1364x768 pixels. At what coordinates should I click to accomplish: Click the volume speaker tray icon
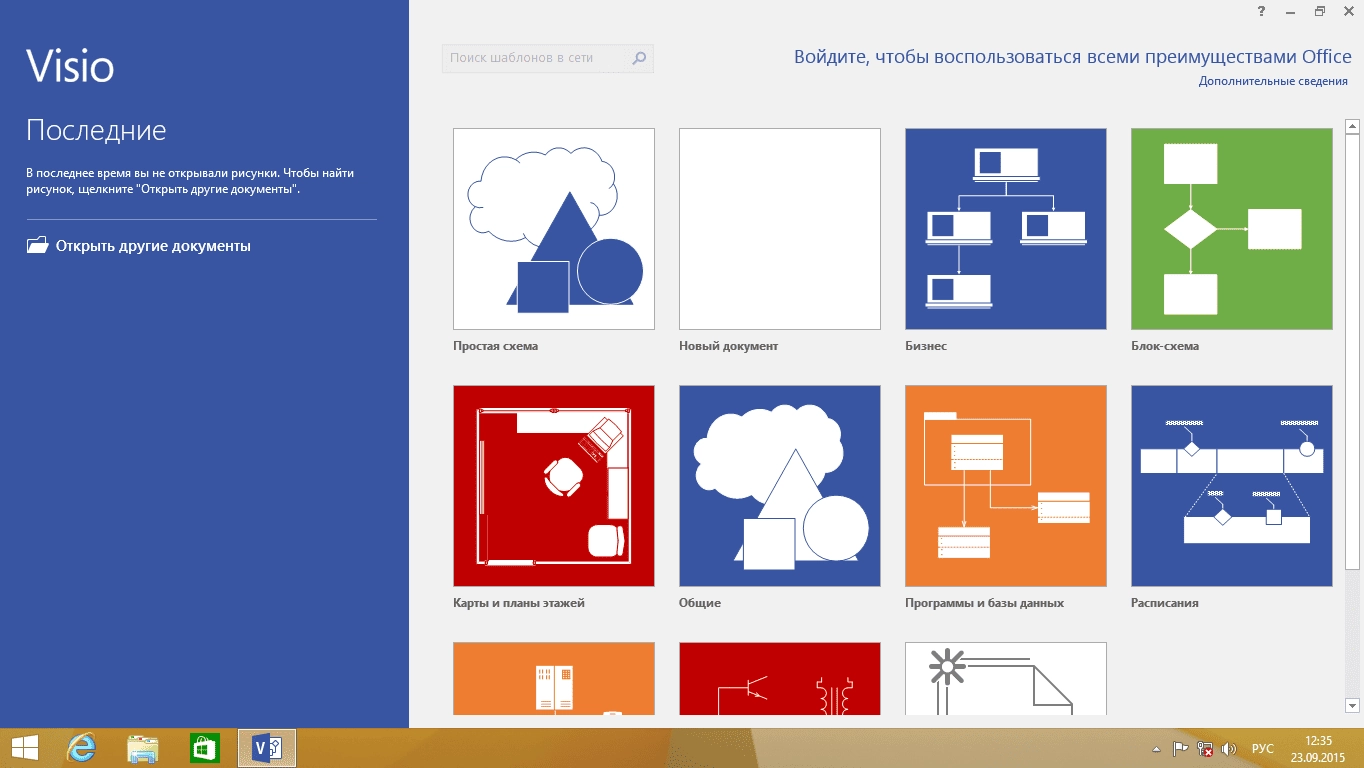[x=1230, y=749]
